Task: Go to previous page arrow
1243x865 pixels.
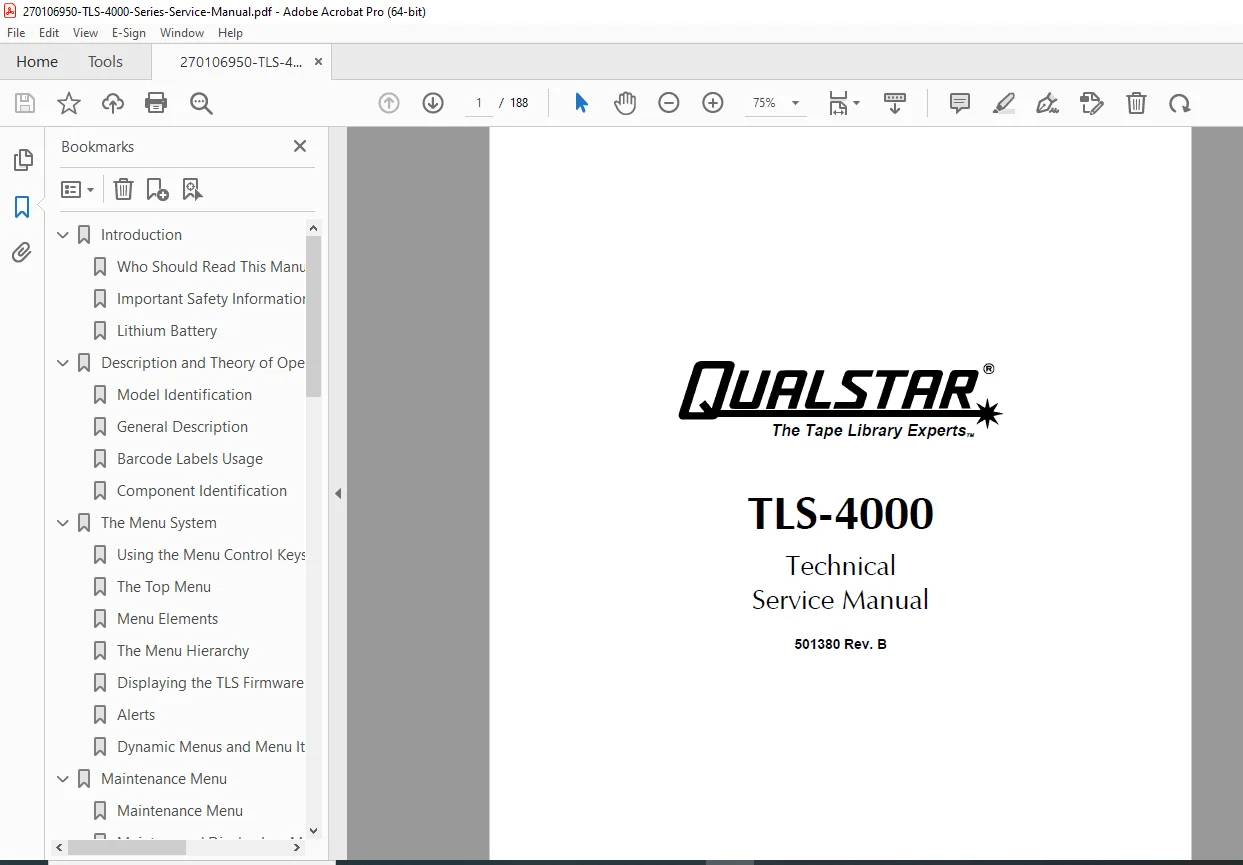Action: coord(389,103)
